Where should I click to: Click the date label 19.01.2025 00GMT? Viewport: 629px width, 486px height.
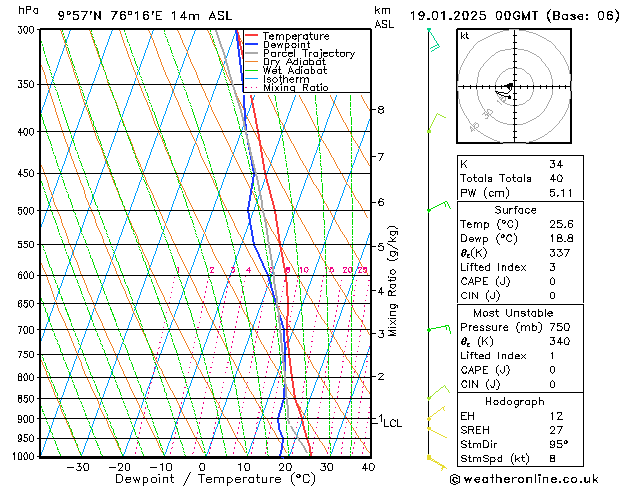click(x=474, y=16)
